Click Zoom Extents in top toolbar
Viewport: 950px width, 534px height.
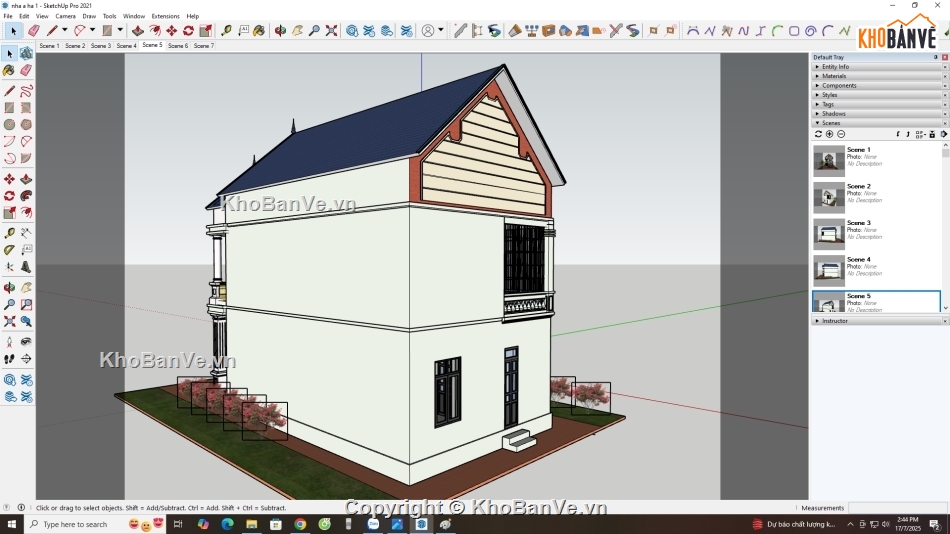[x=331, y=30]
